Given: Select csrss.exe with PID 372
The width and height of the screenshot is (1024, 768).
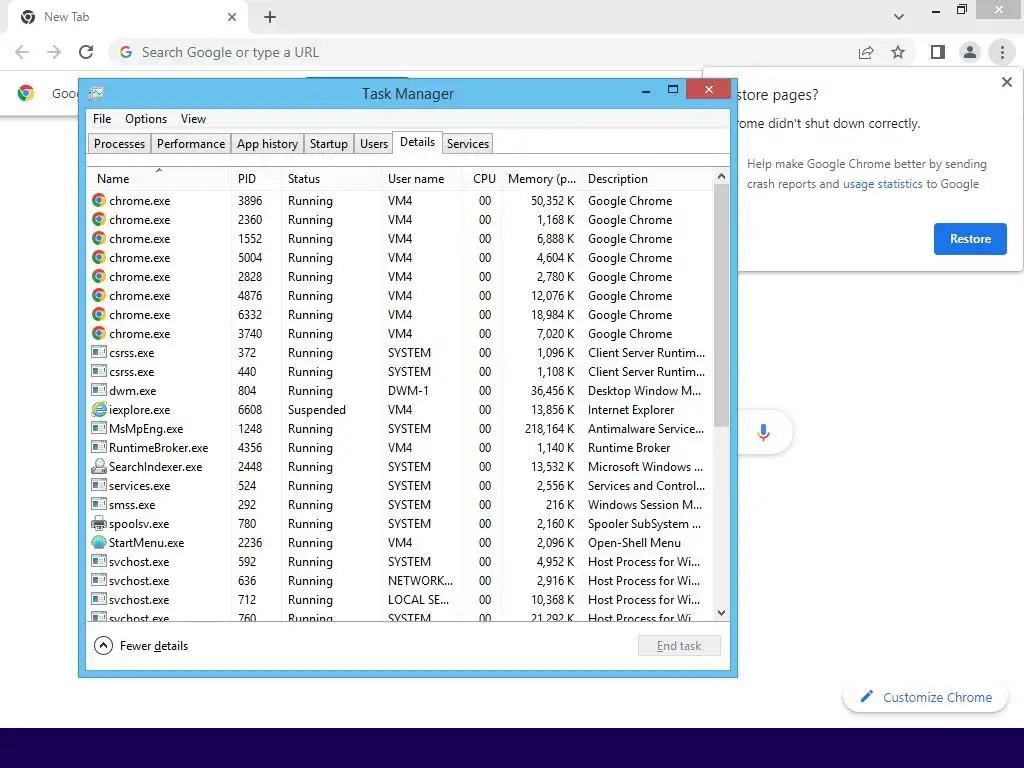Looking at the screenshot, I should pyautogui.click(x=400, y=353).
